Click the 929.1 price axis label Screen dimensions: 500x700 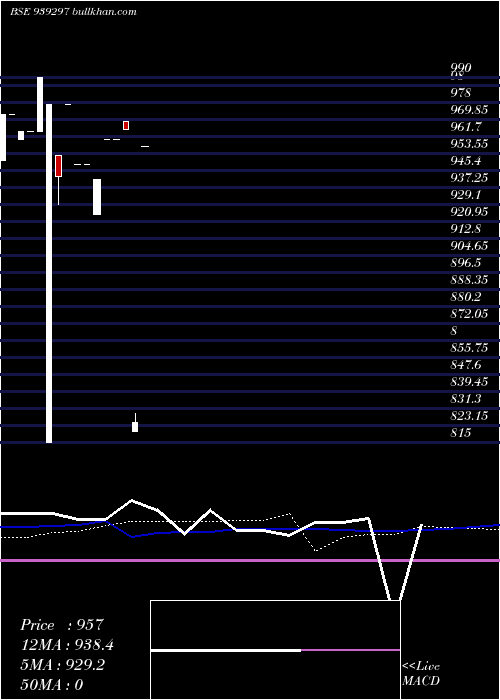[x=466, y=195]
